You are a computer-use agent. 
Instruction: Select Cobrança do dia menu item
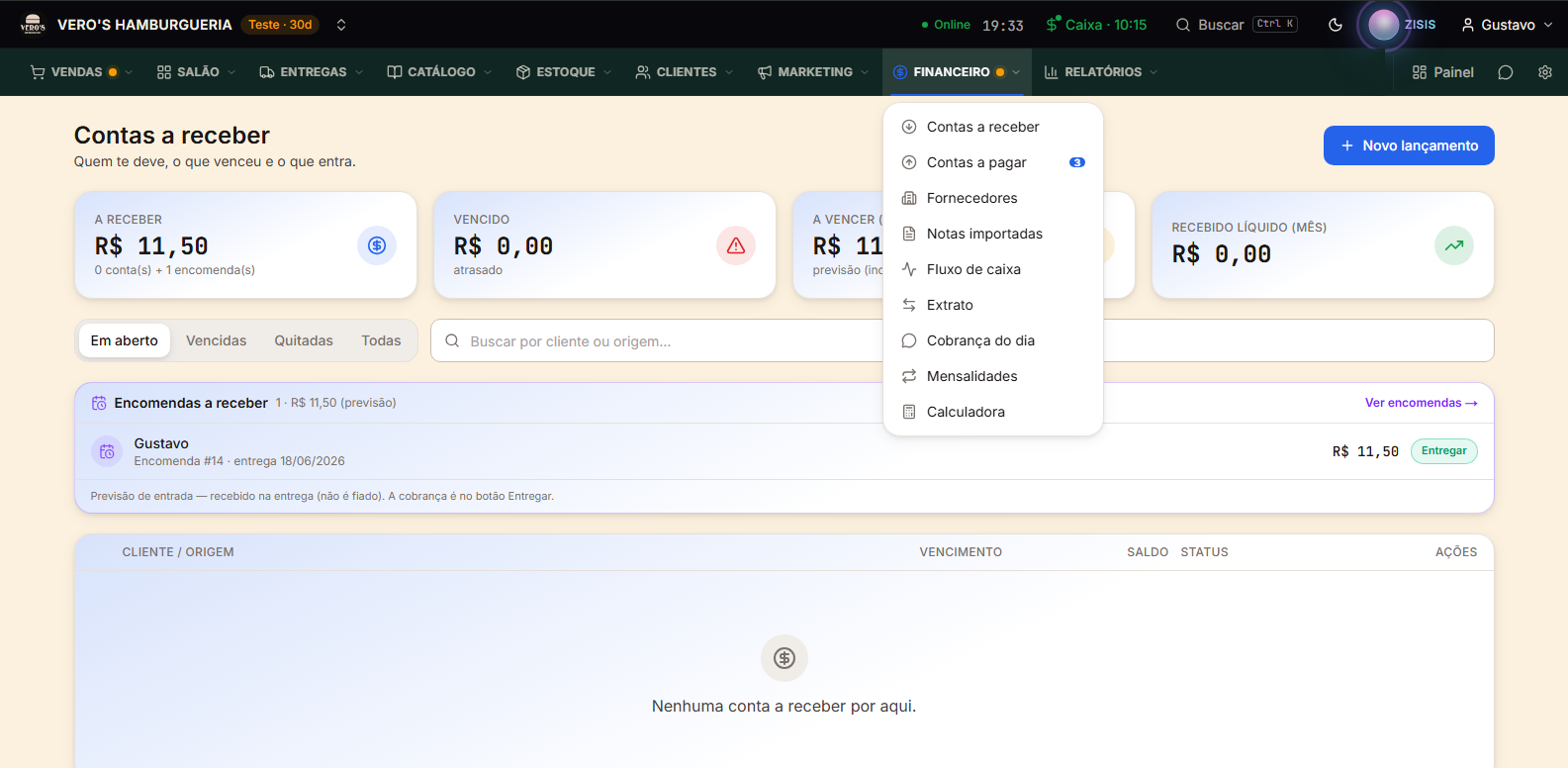click(x=993, y=340)
